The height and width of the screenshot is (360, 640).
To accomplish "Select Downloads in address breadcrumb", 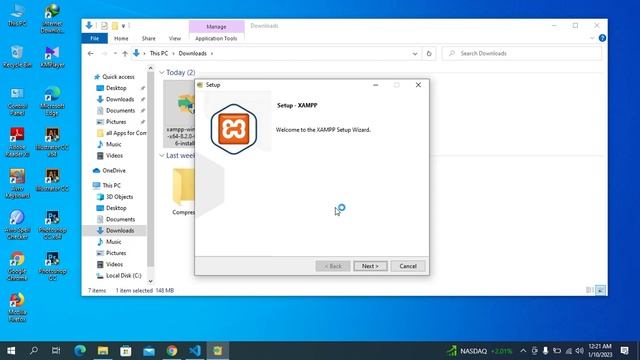I will [x=193, y=53].
